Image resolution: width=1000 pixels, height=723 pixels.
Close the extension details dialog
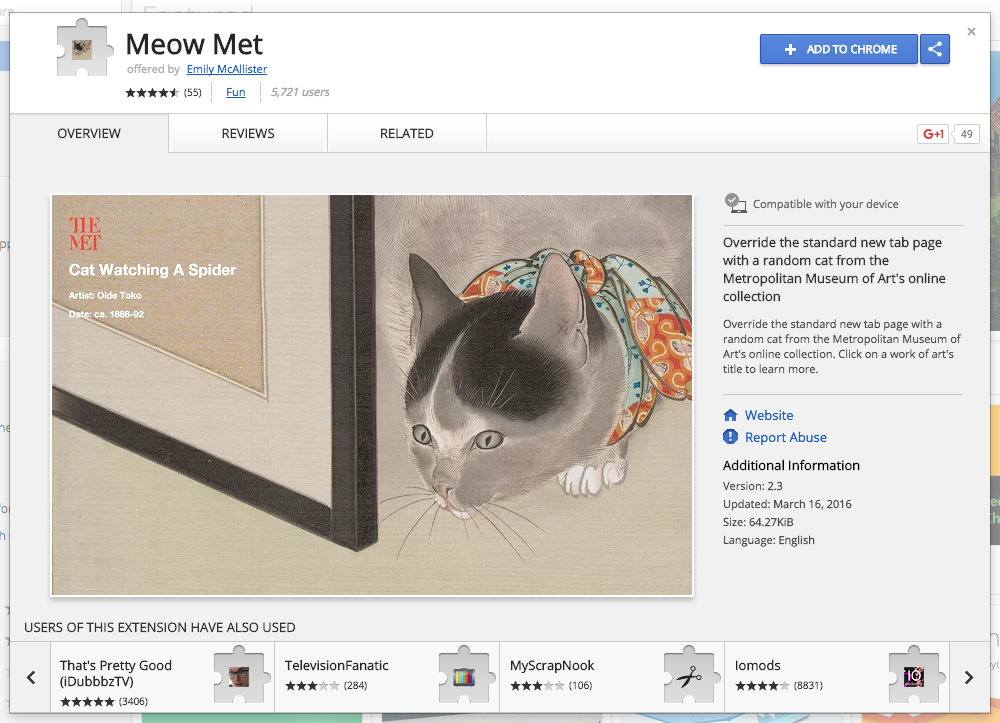[x=971, y=31]
